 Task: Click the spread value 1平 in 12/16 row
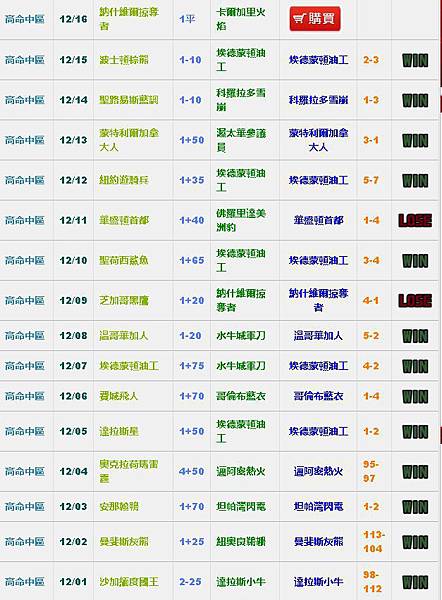187,19
